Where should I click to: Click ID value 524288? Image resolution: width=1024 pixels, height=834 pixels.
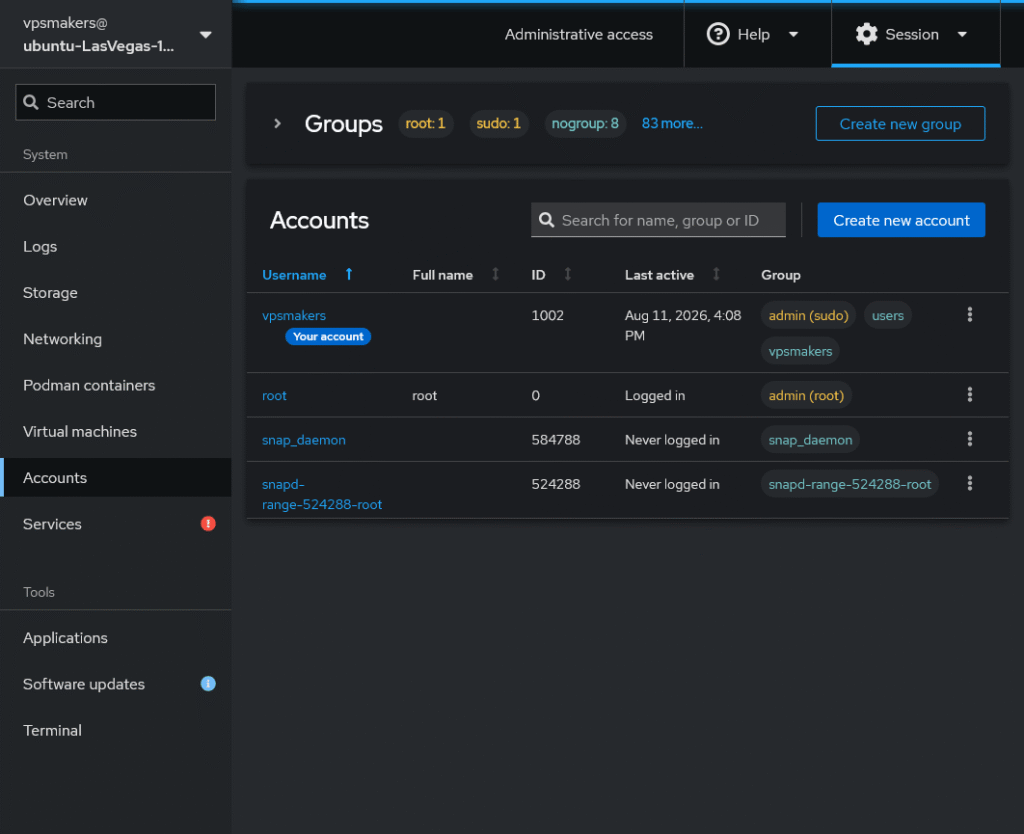556,485
